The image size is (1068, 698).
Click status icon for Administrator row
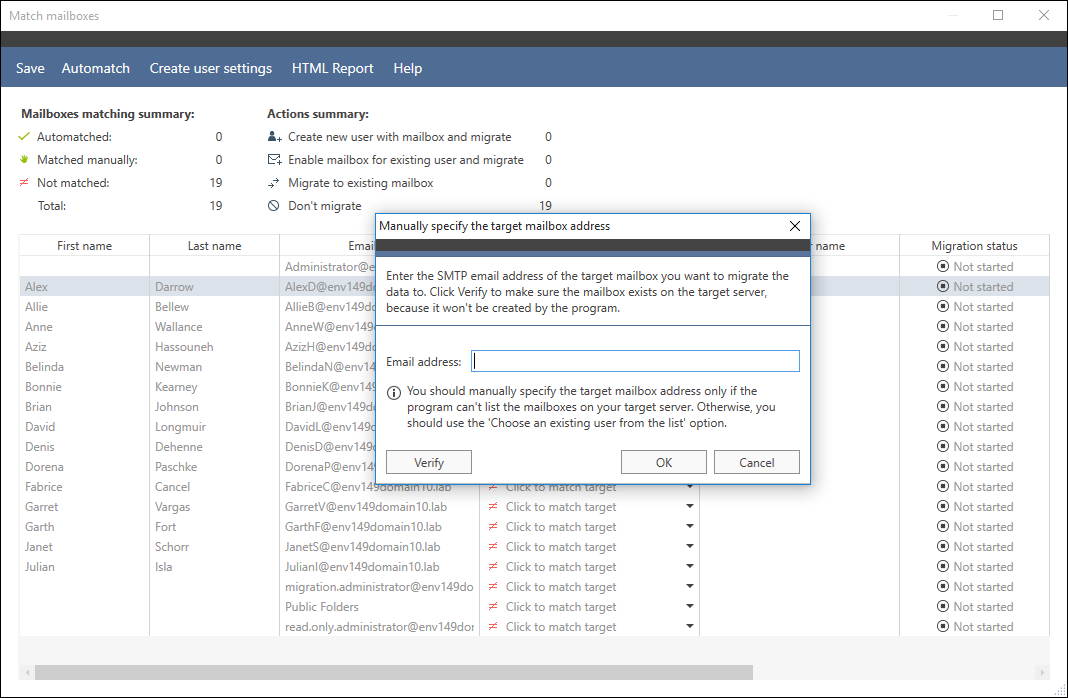[x=943, y=266]
